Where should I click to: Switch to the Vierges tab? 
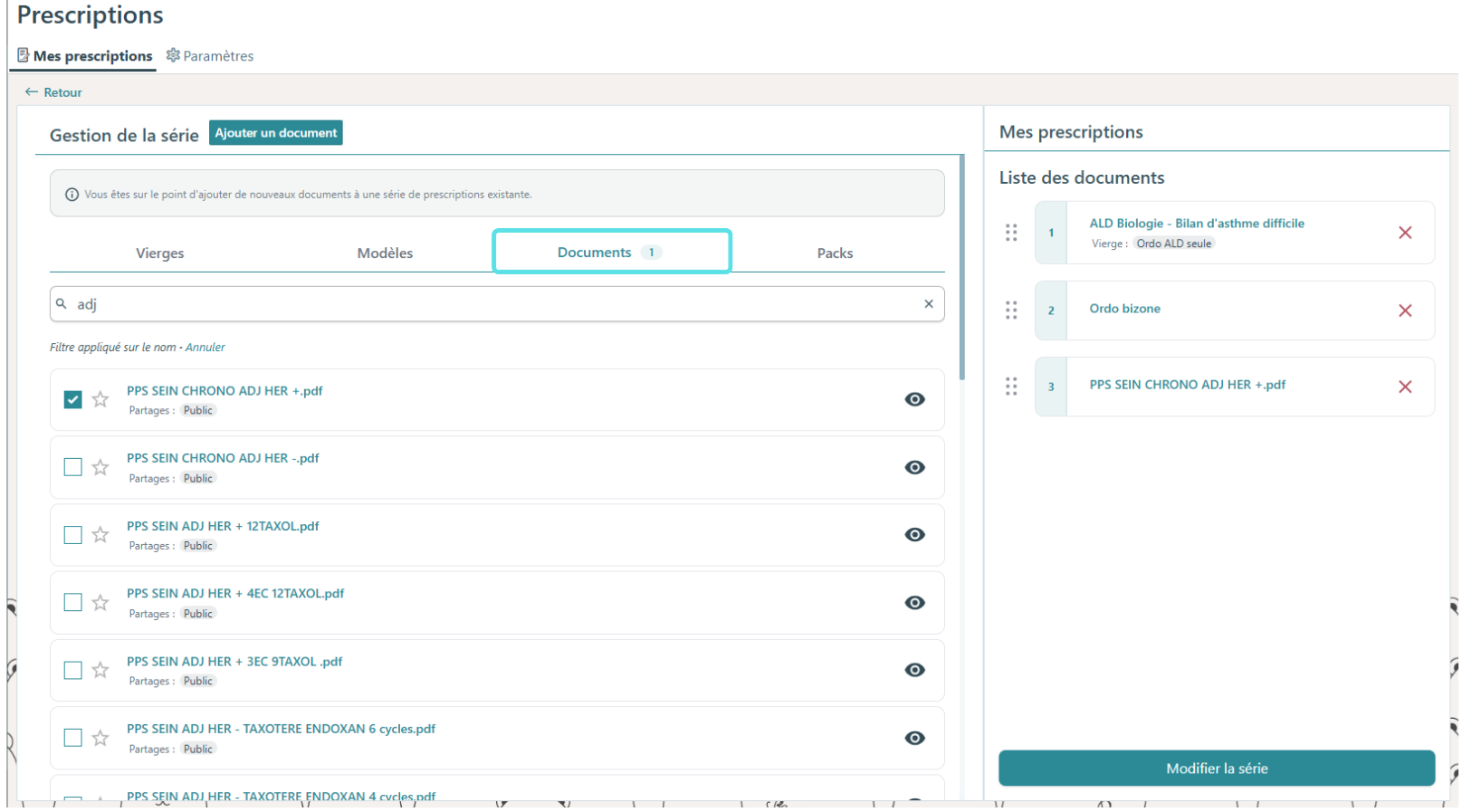[x=160, y=253]
